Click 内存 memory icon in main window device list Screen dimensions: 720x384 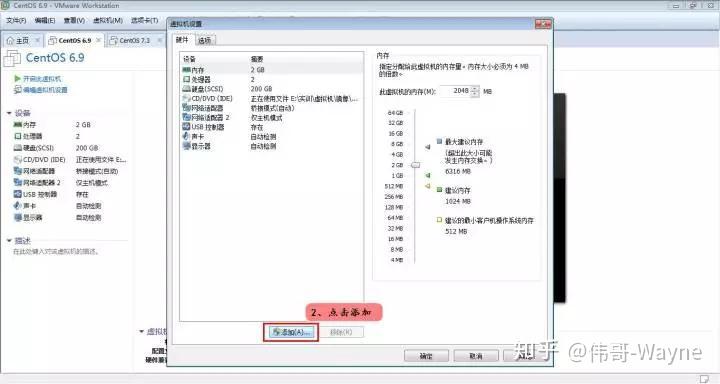pyautogui.click(x=18, y=124)
